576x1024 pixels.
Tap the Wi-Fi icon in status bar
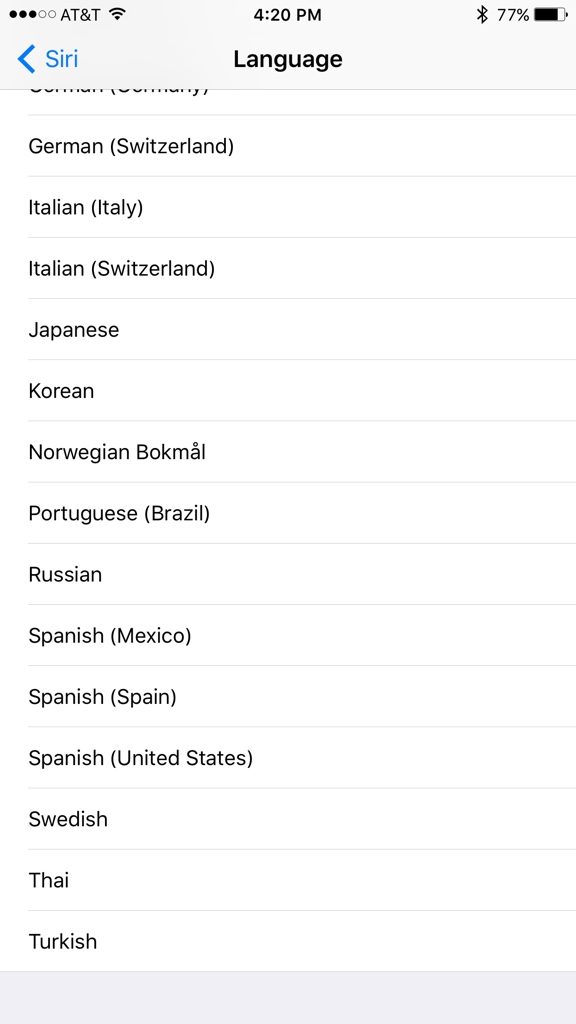(x=117, y=14)
